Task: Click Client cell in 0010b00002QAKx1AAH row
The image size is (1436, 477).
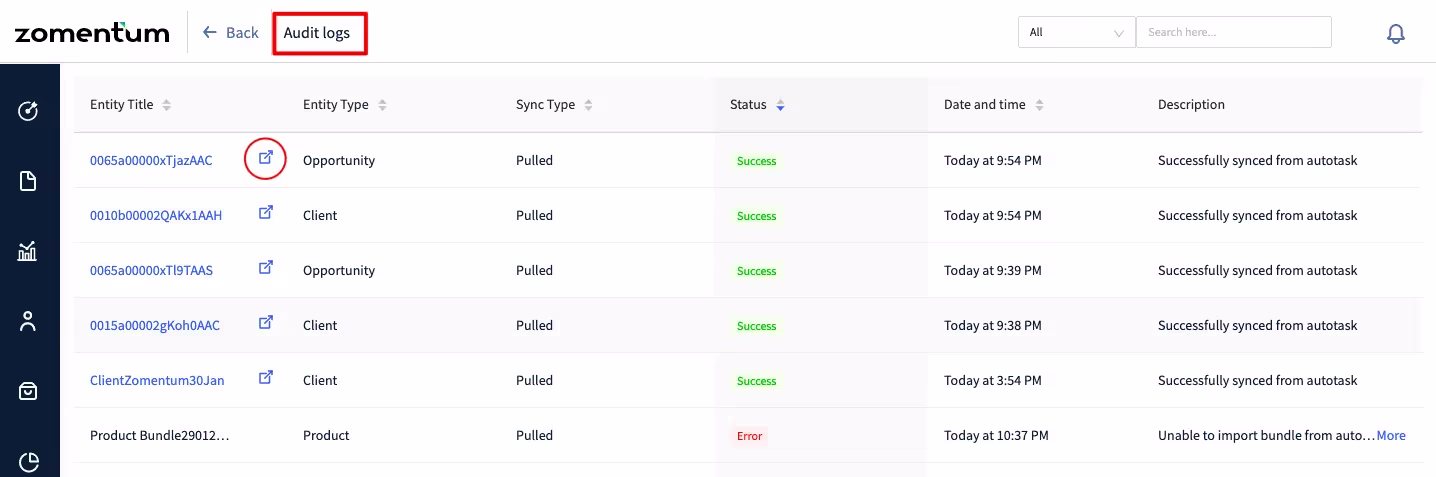Action: click(x=320, y=215)
